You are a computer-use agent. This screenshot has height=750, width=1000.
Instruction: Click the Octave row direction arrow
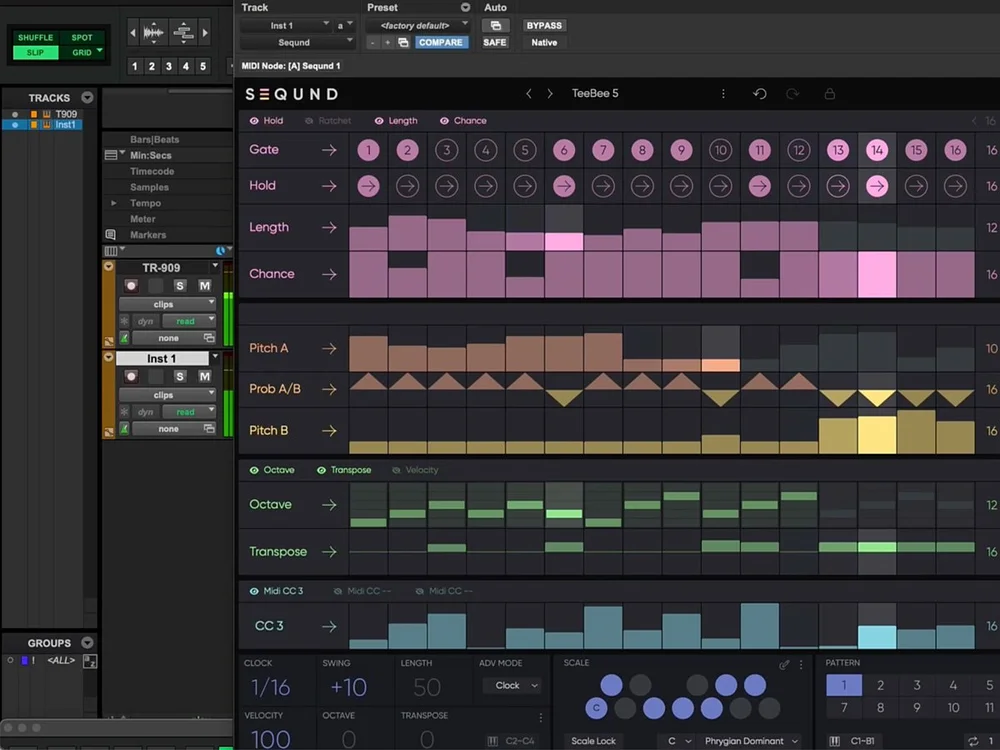point(329,505)
